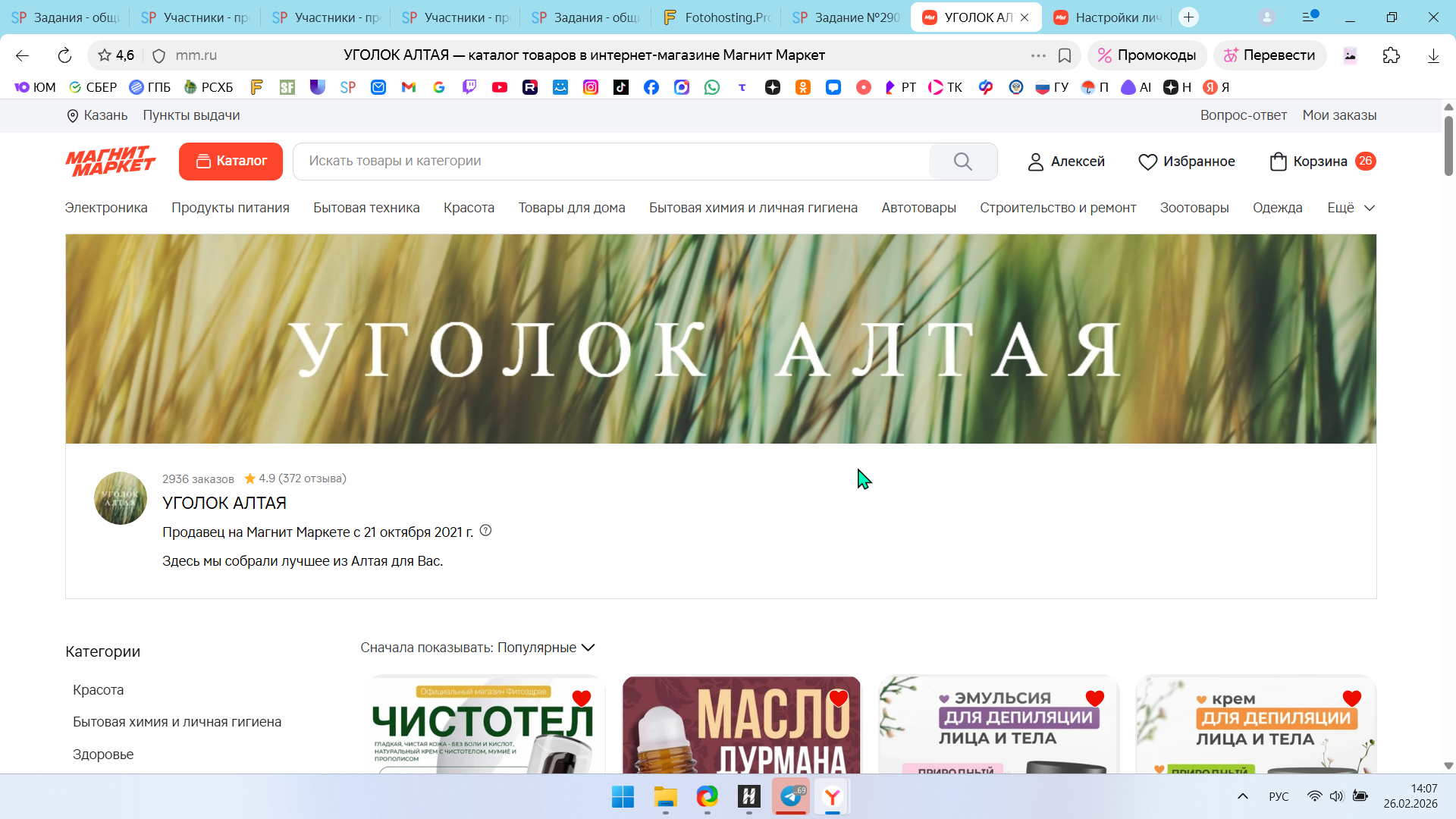Viewport: 1456px width, 819px height.
Task: Open the Мои заказы link
Action: pyautogui.click(x=1339, y=115)
